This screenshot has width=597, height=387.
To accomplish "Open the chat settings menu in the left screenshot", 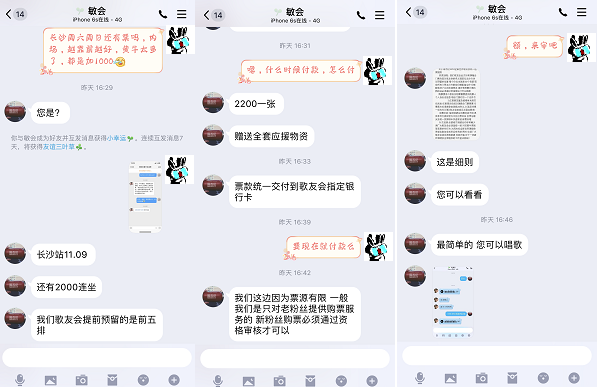I will (182, 14).
